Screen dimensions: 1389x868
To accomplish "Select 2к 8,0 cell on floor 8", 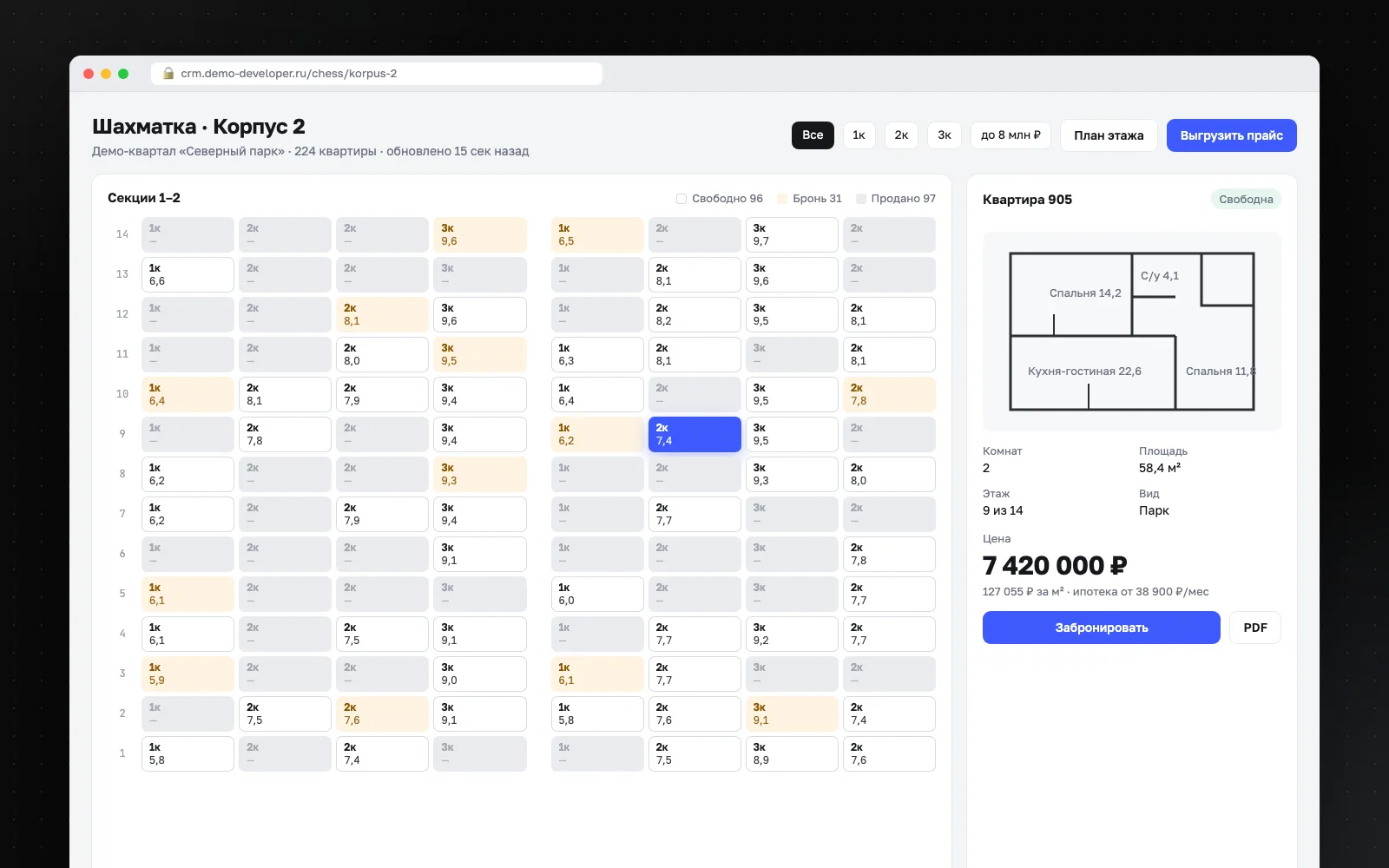I will (889, 474).
